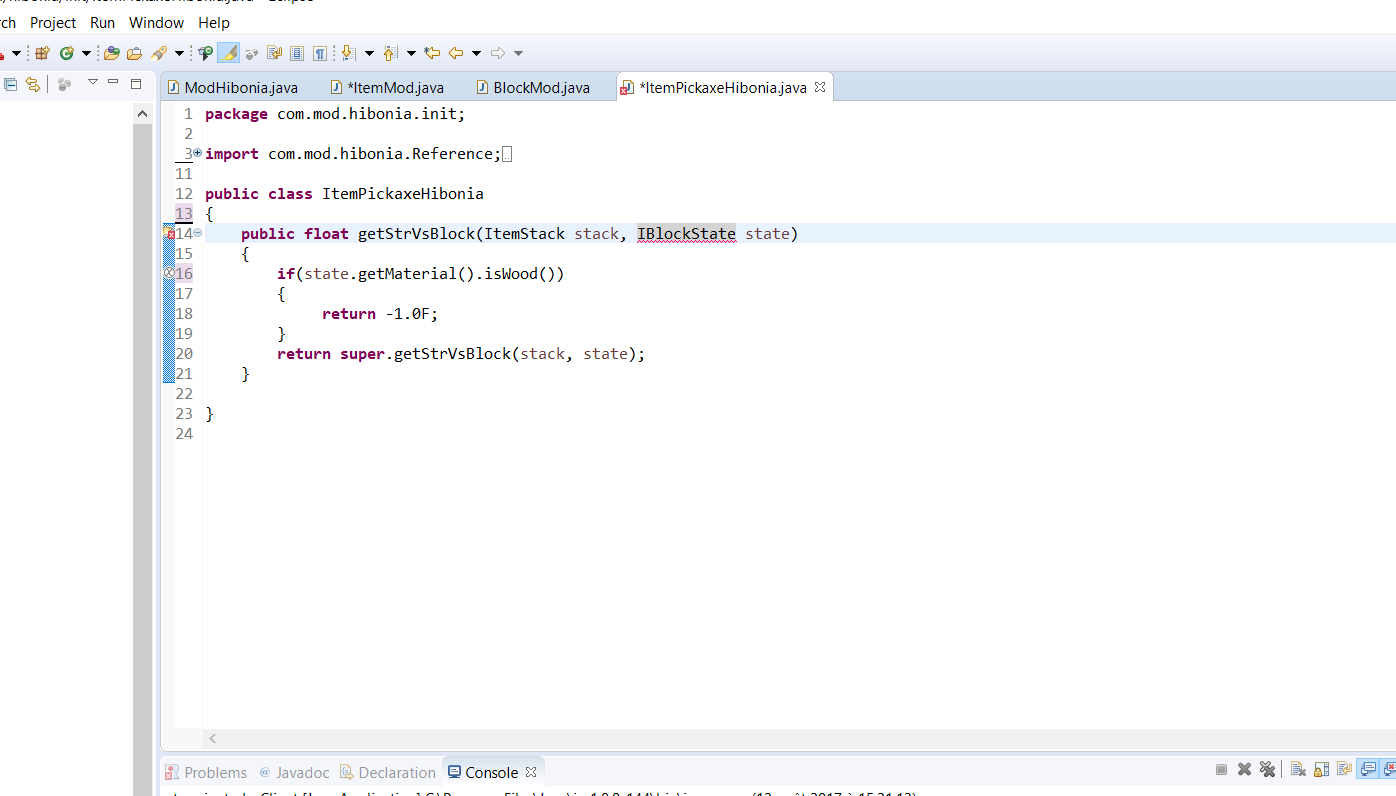Click the error marker at line 16

pos(169,273)
